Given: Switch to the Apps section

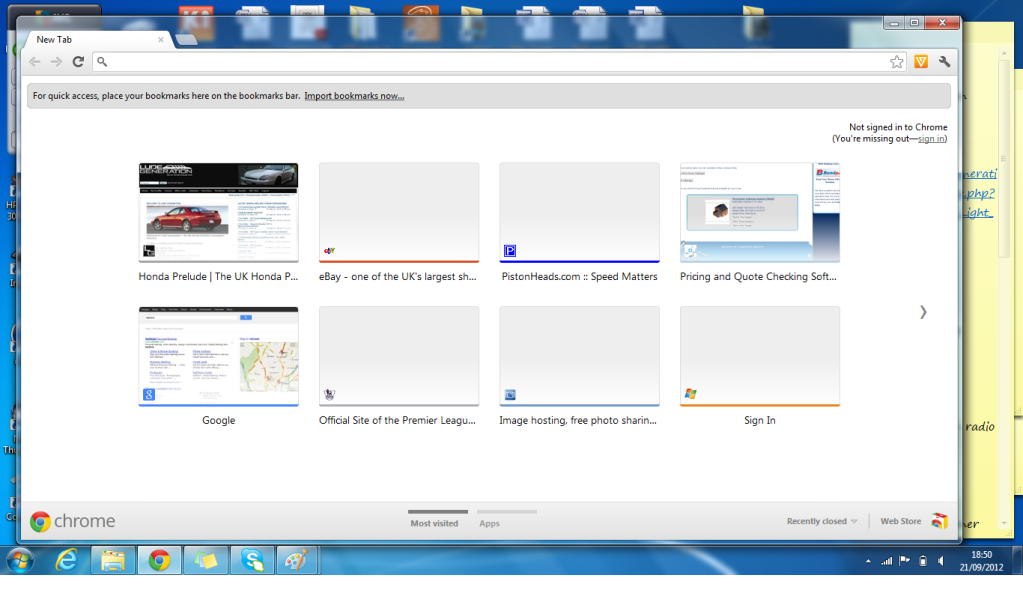Looking at the screenshot, I should (x=489, y=523).
